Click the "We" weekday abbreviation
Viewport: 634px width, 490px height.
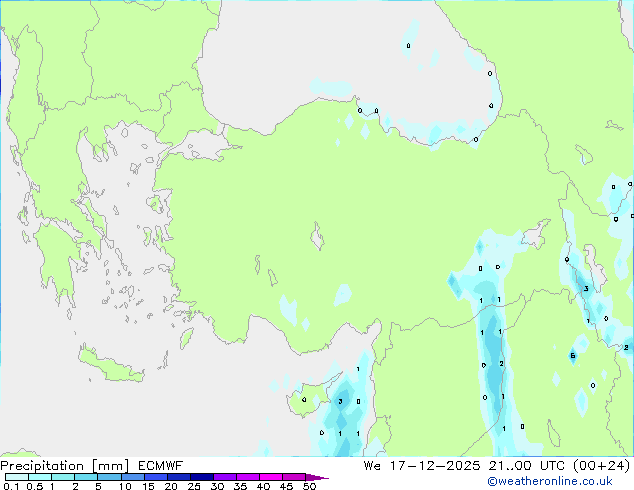coord(372,466)
